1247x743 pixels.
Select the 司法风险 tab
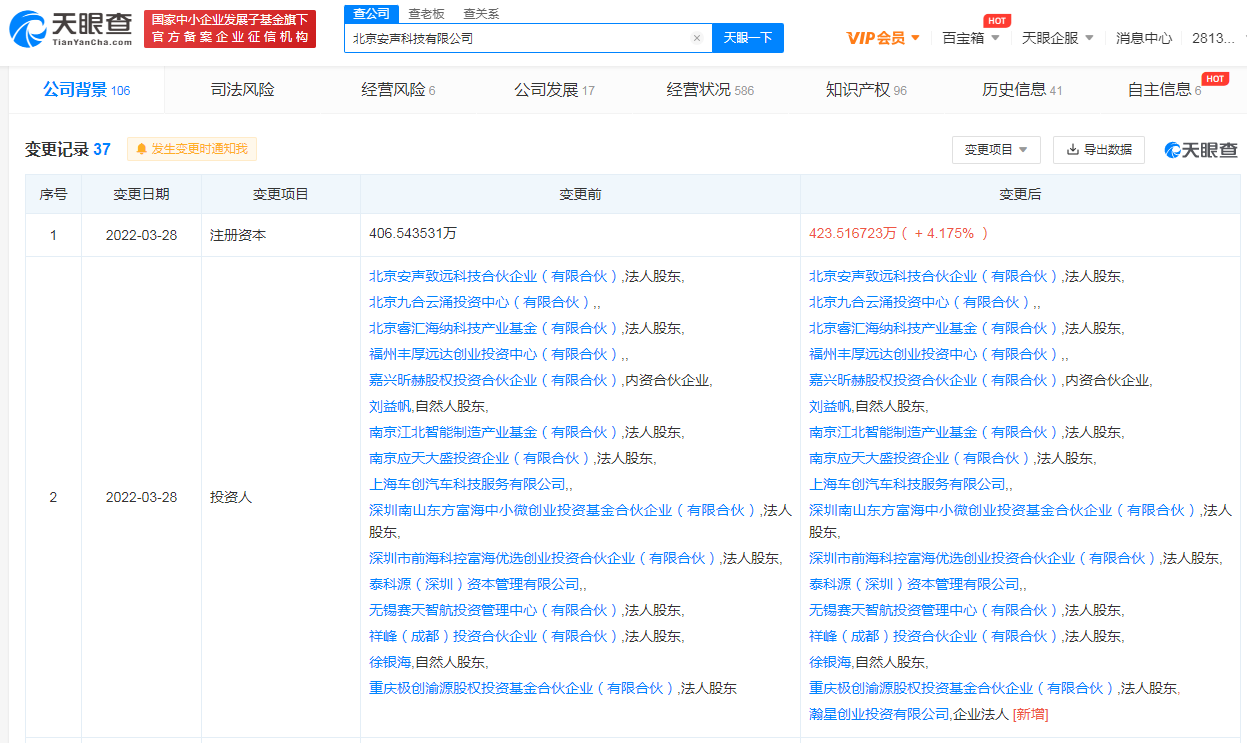click(x=242, y=90)
